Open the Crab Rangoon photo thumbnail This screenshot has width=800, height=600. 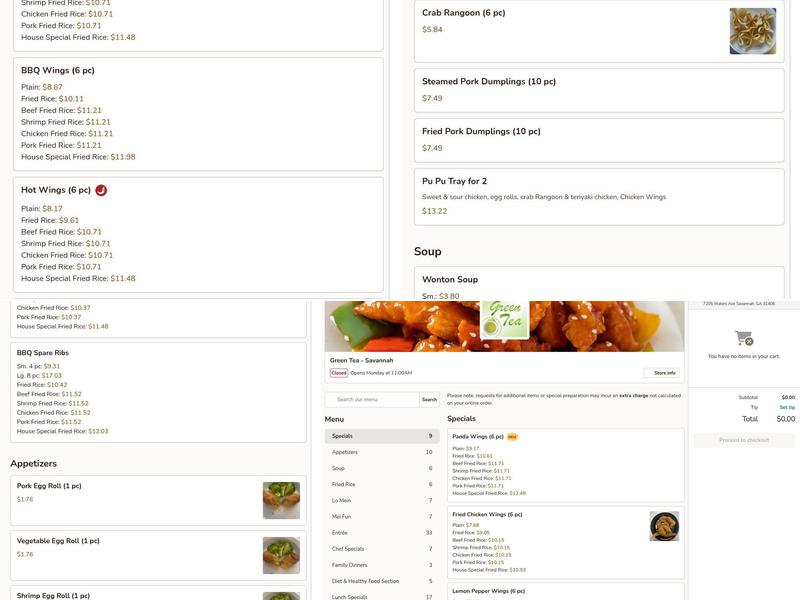tap(753, 31)
